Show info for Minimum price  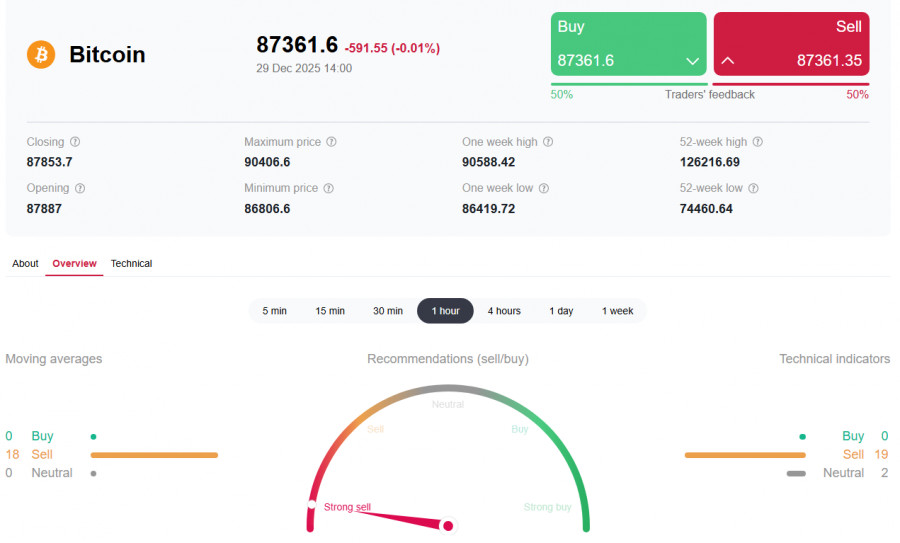pos(328,188)
